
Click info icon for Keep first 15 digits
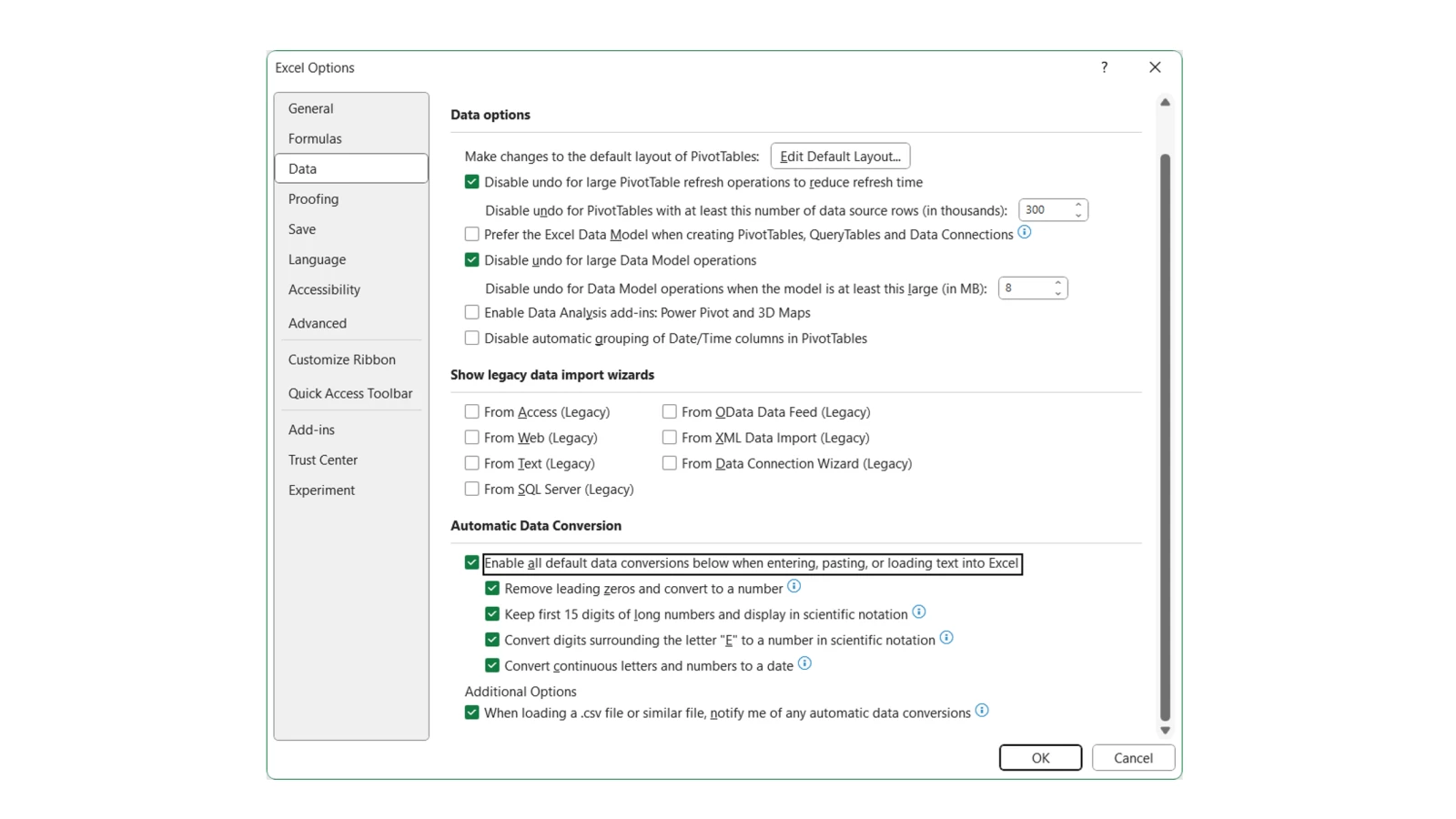coord(918,612)
